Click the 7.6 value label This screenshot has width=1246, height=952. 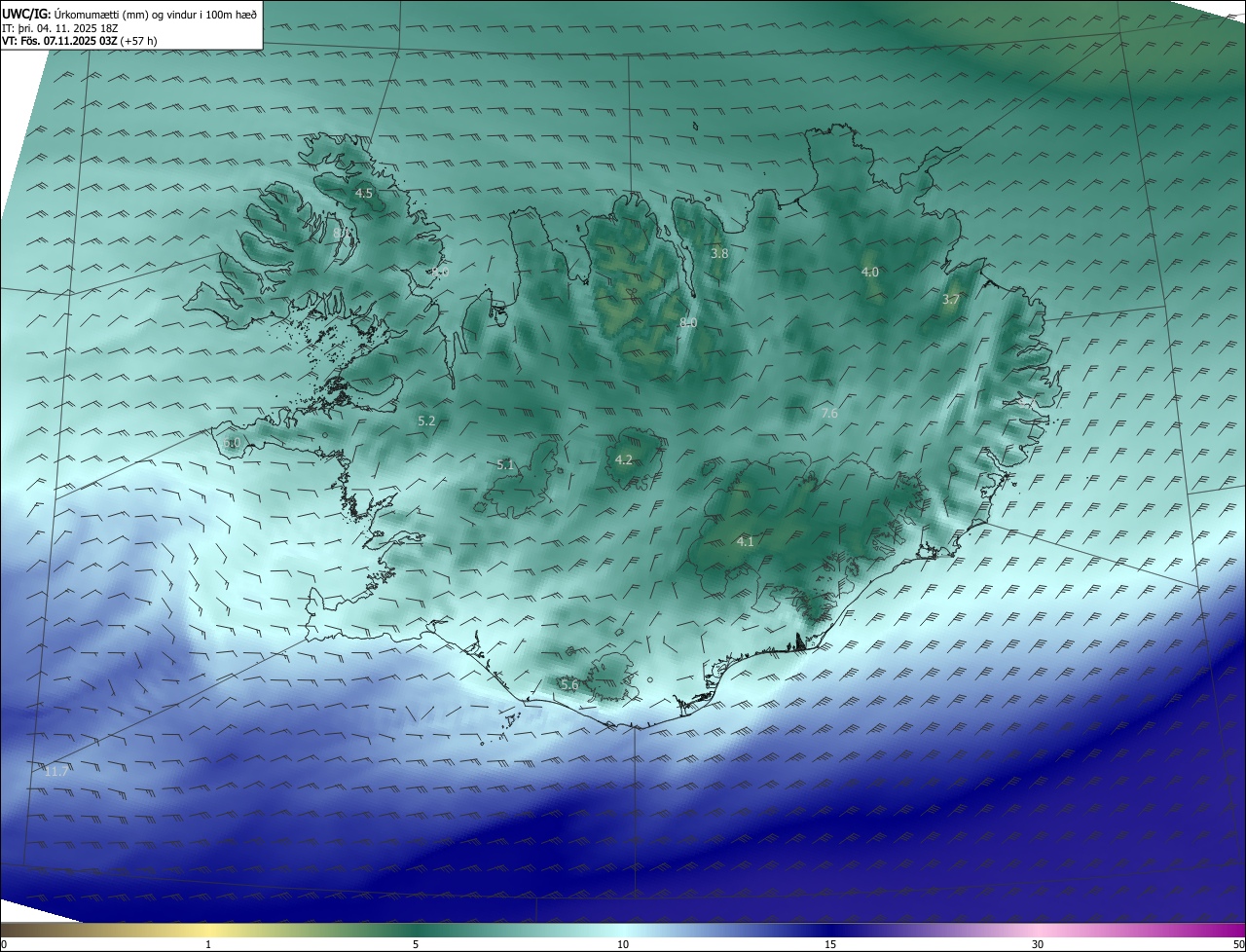click(x=829, y=414)
